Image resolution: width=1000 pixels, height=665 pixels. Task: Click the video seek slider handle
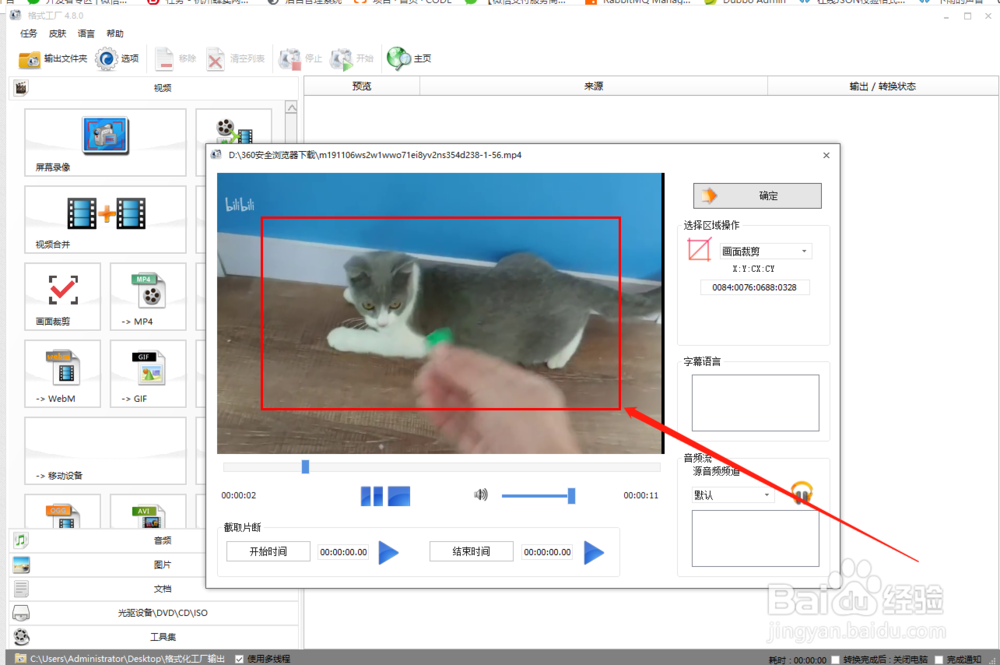click(305, 467)
